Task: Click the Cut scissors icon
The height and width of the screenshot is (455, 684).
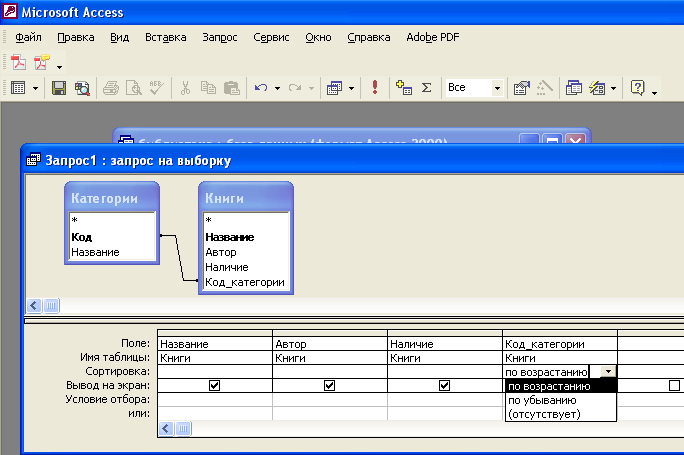Action: tap(185, 88)
